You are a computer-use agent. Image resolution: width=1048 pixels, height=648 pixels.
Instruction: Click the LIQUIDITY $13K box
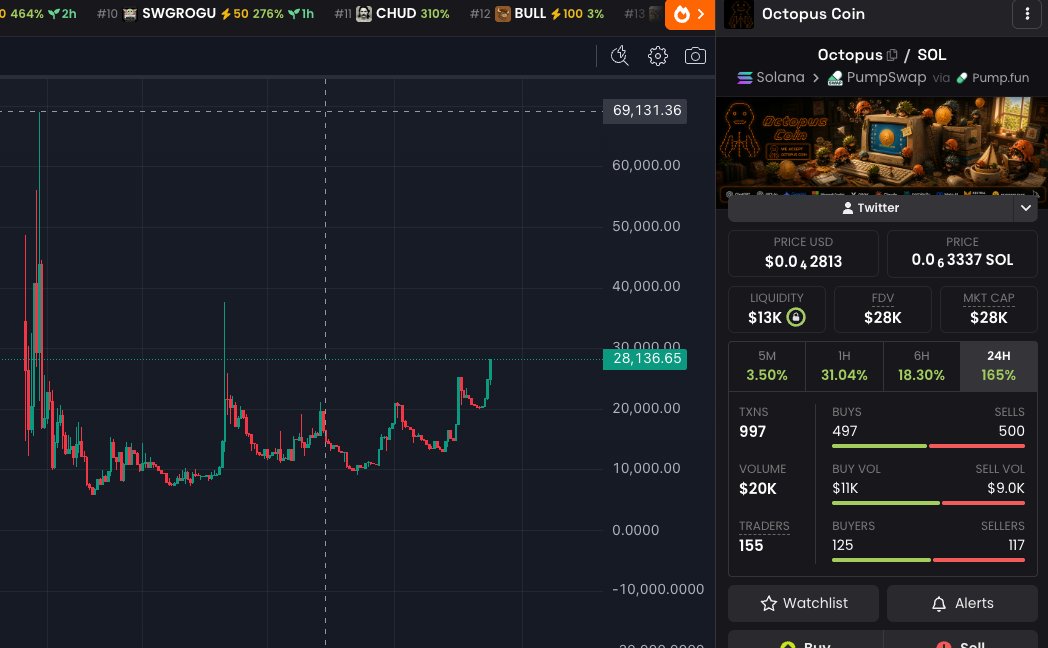[777, 309]
